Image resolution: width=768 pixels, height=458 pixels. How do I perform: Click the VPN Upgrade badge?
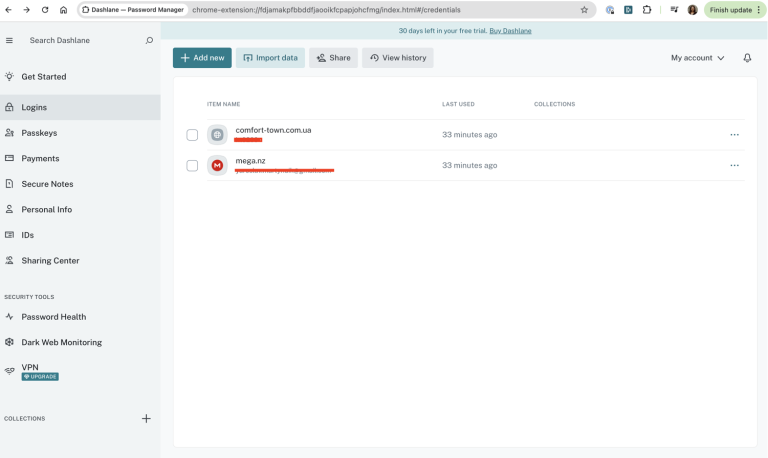[40, 377]
